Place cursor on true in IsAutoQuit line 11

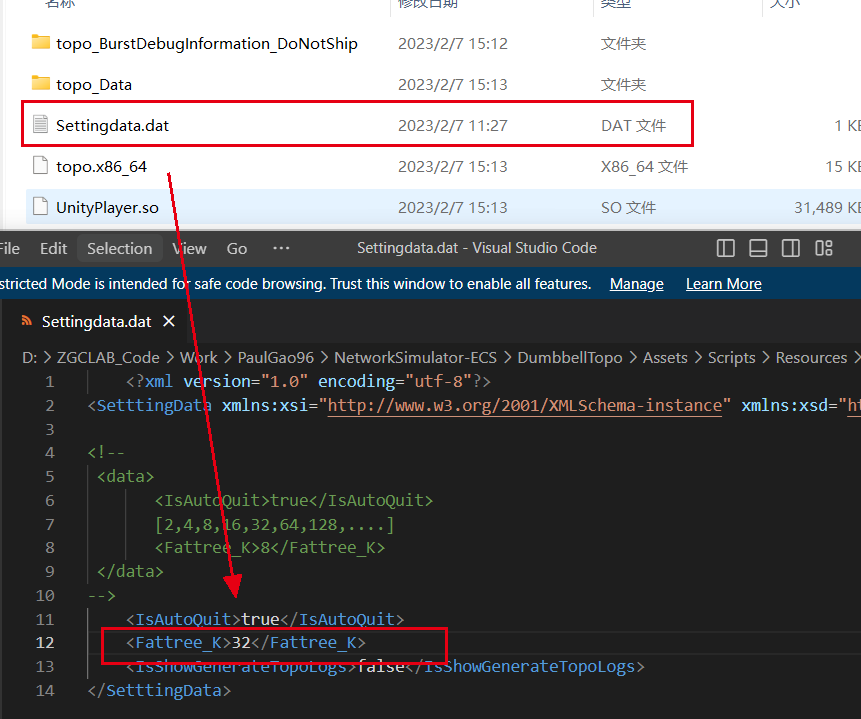261,619
